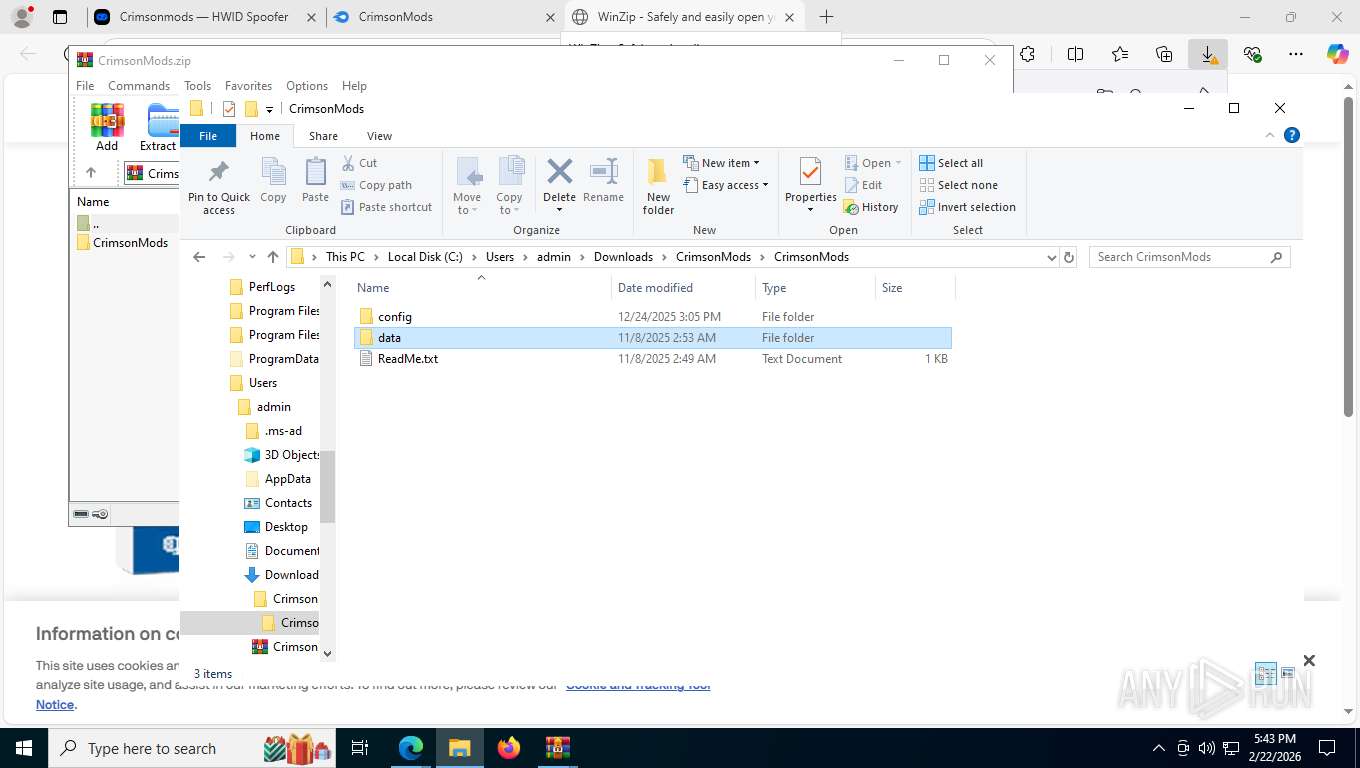Refresh the current Explorer folder
This screenshot has height=768, width=1360.
[1069, 257]
